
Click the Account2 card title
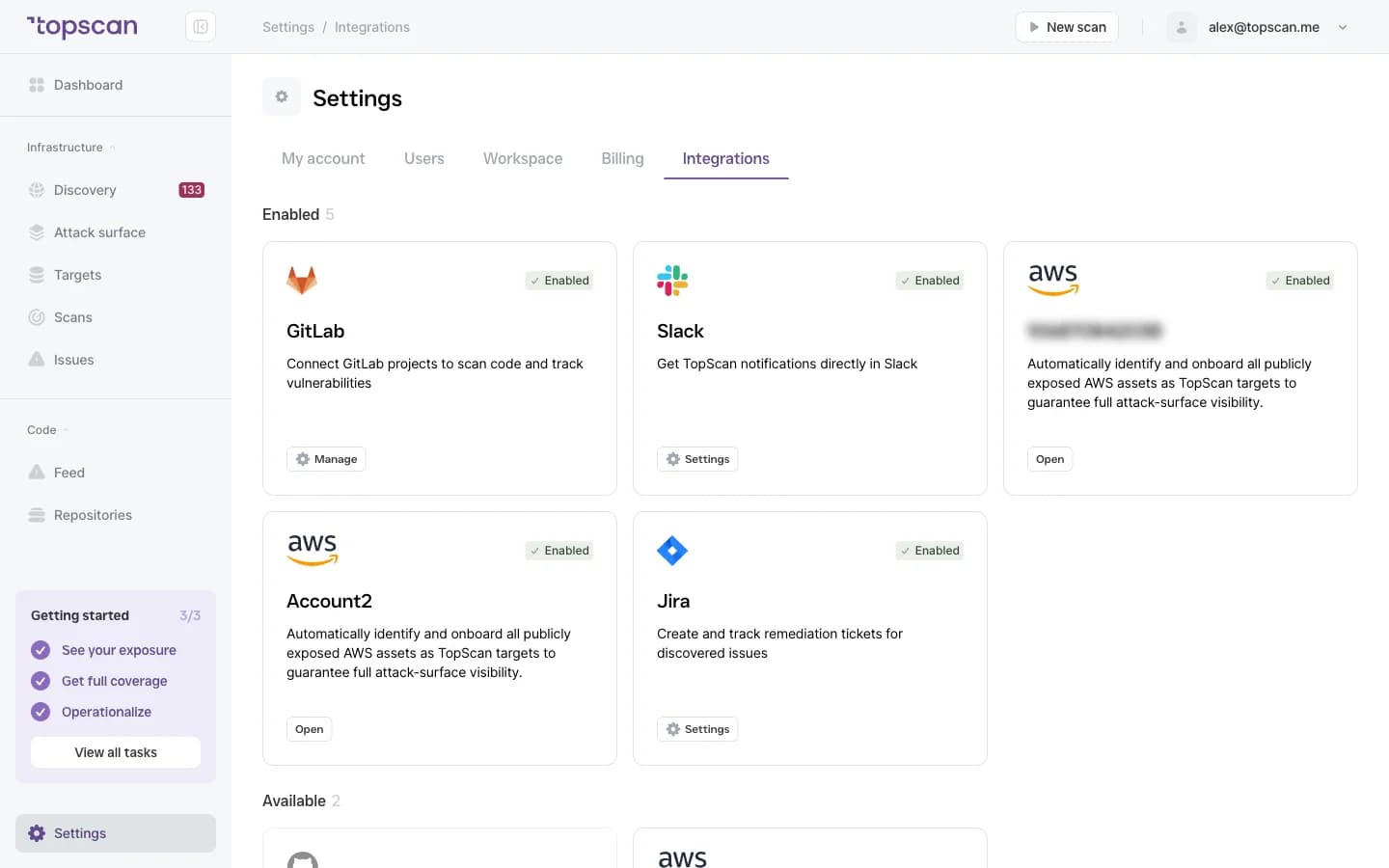(x=329, y=601)
